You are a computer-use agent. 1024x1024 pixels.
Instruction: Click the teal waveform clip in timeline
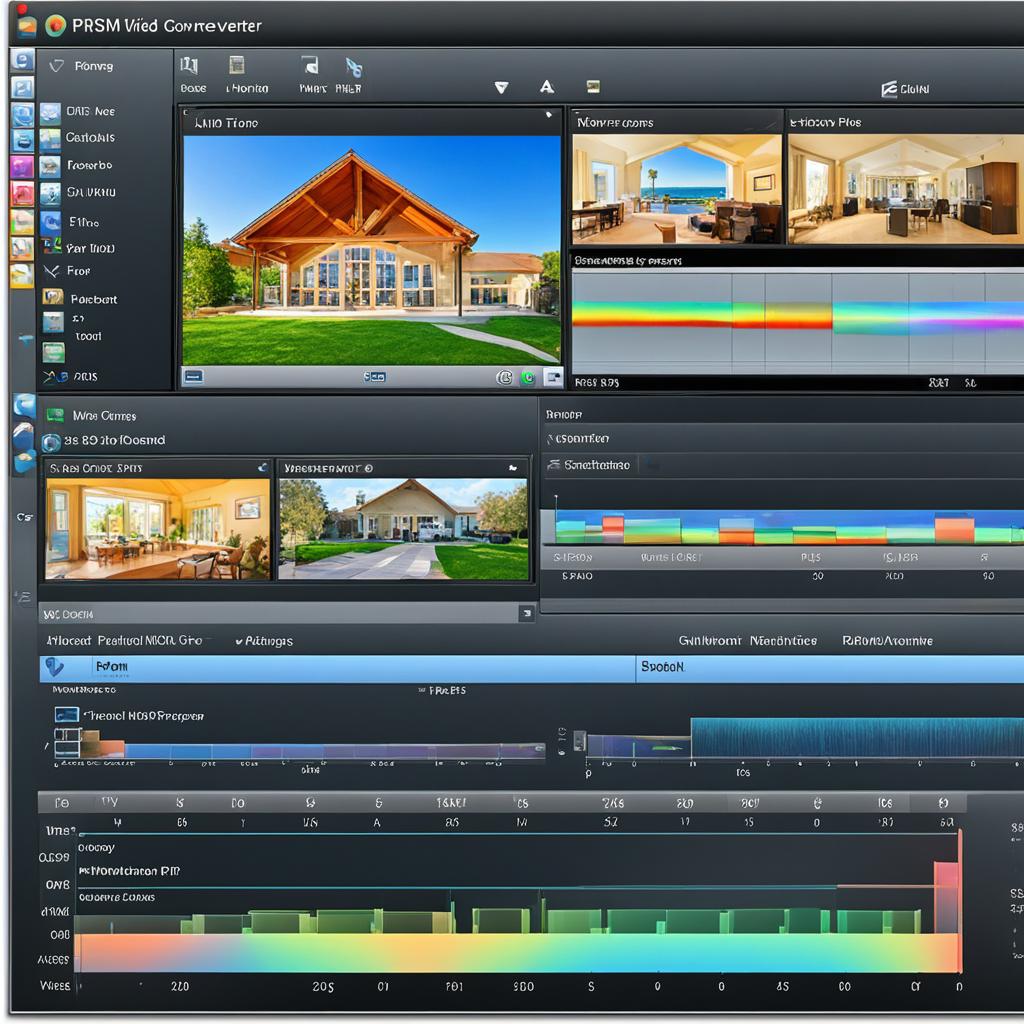857,738
